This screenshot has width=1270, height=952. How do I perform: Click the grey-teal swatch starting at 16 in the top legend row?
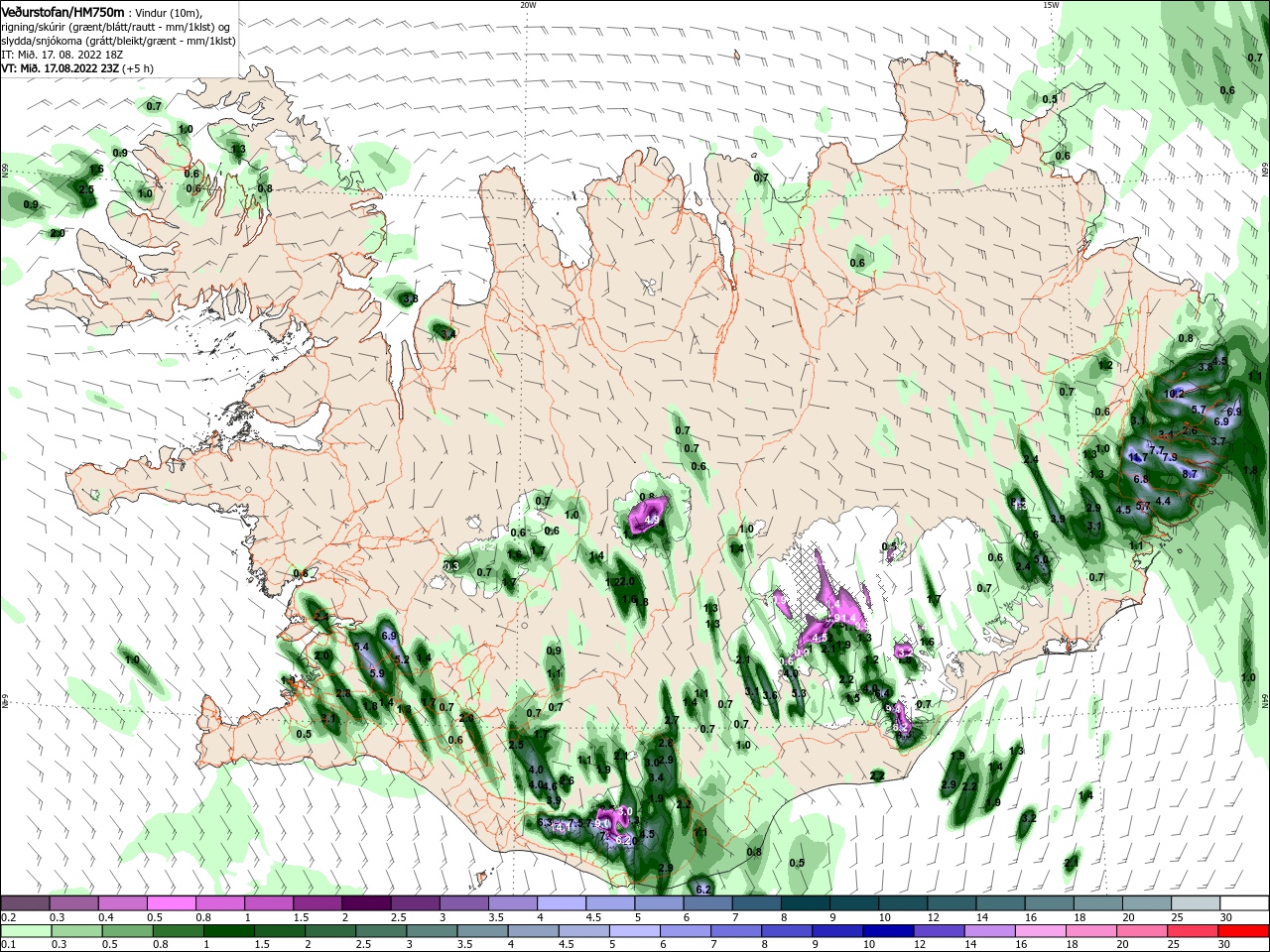(1049, 903)
